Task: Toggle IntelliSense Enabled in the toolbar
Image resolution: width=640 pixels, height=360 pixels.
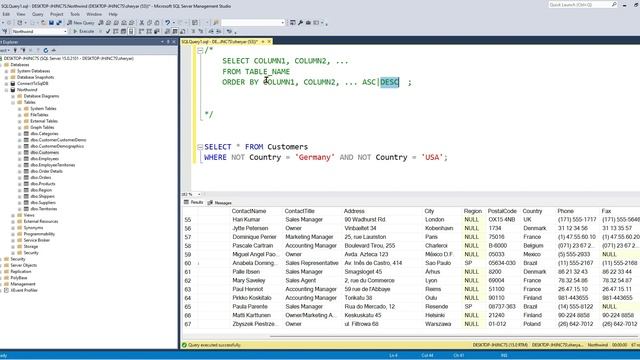Action: pyautogui.click(x=131, y=31)
